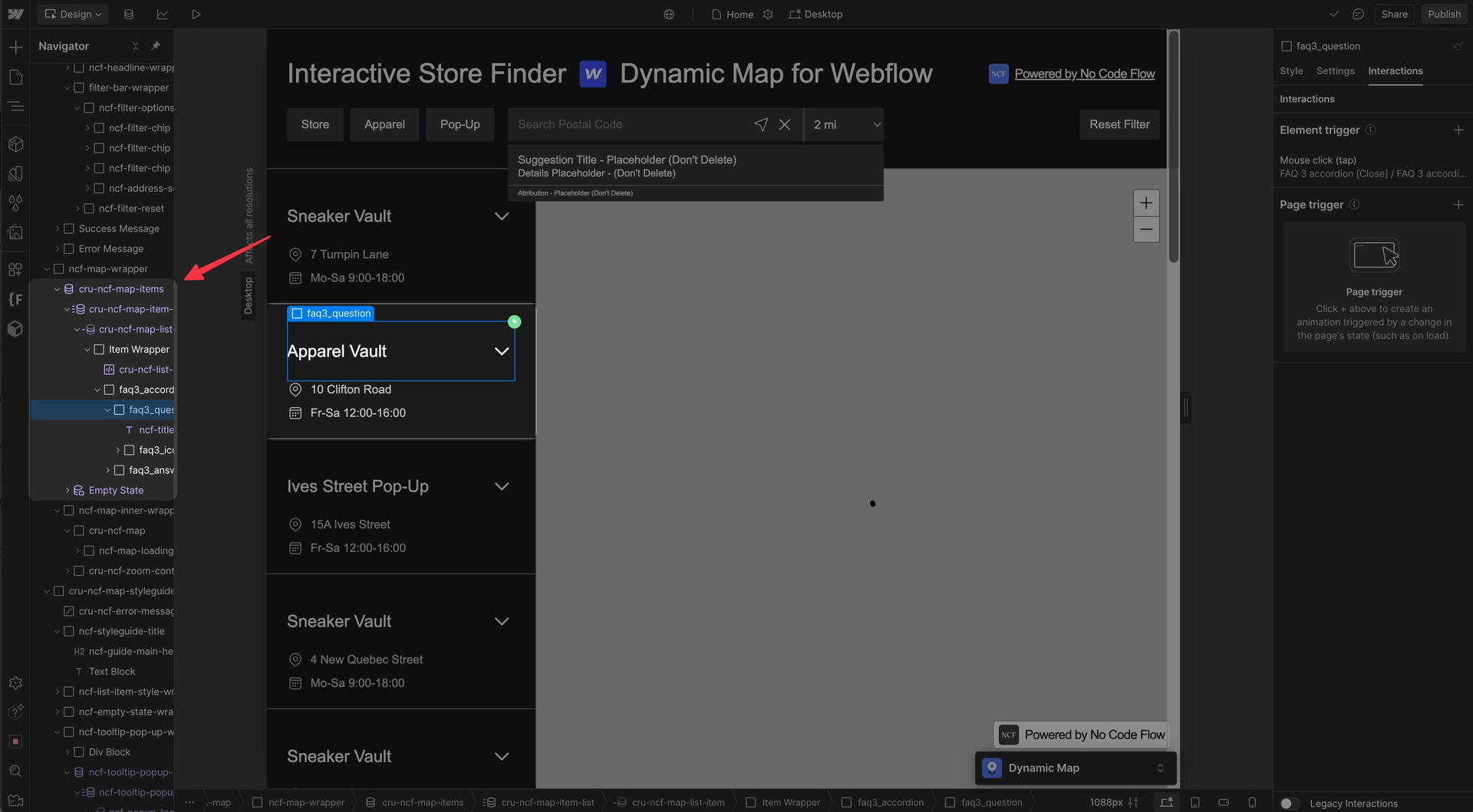Click the Search magnifier icon in left sidebar
Screen dimensions: 1473x812
(15, 771)
